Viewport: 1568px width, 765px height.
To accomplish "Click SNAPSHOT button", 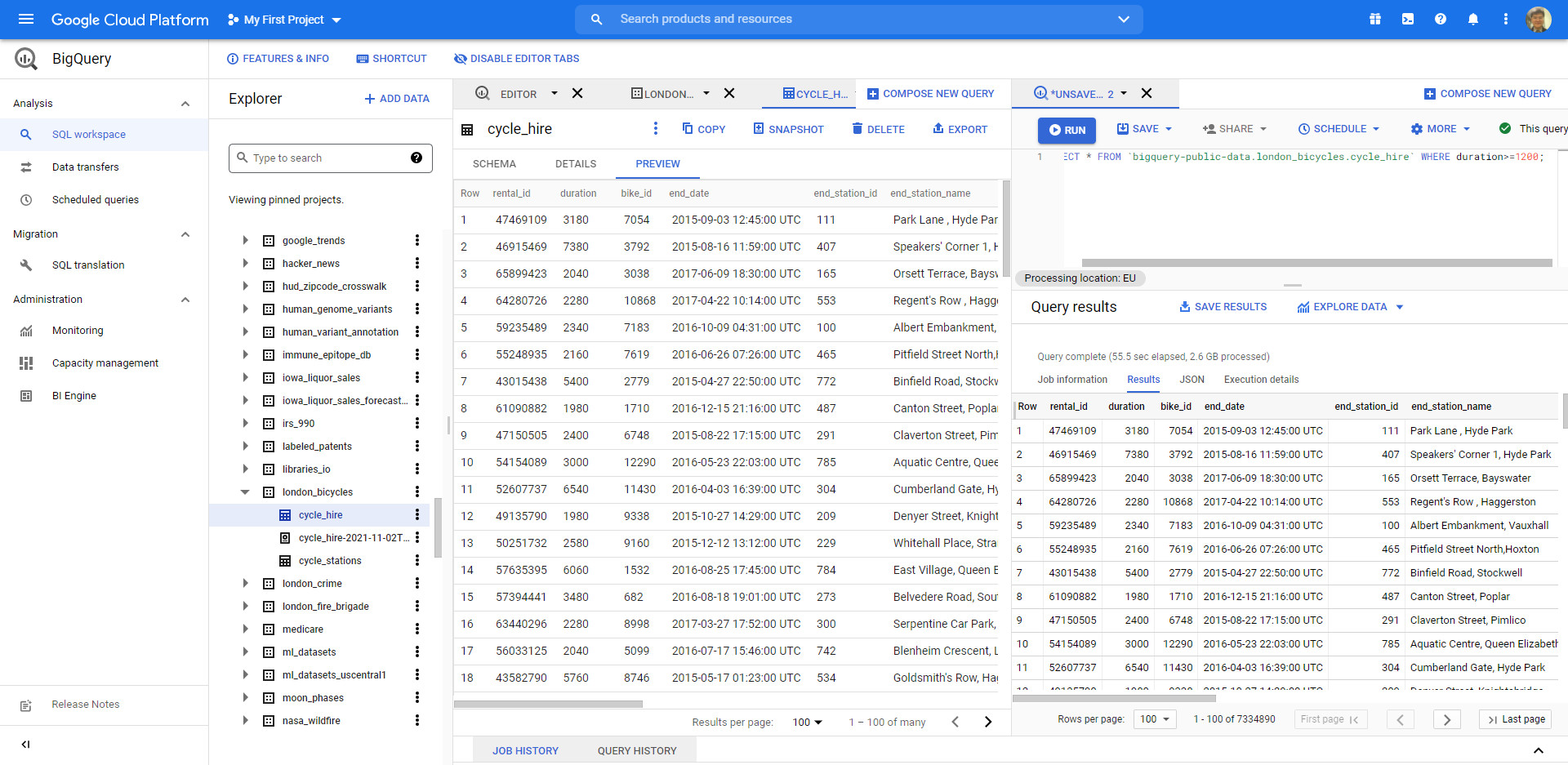I will (x=788, y=129).
